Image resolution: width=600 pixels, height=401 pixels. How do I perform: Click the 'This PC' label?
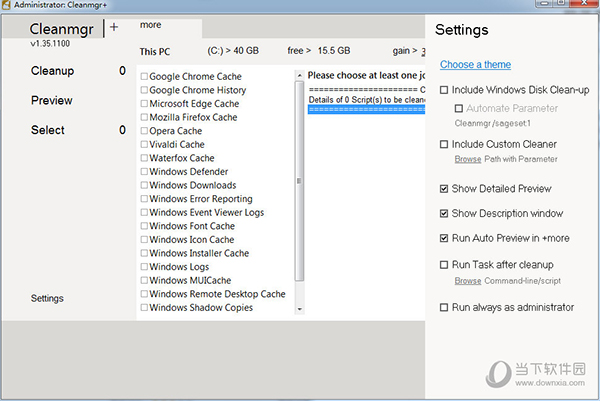tap(155, 52)
